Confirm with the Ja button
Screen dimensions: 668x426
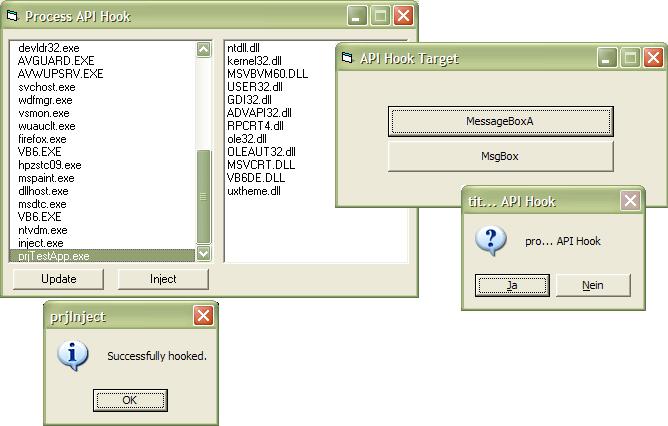512,285
